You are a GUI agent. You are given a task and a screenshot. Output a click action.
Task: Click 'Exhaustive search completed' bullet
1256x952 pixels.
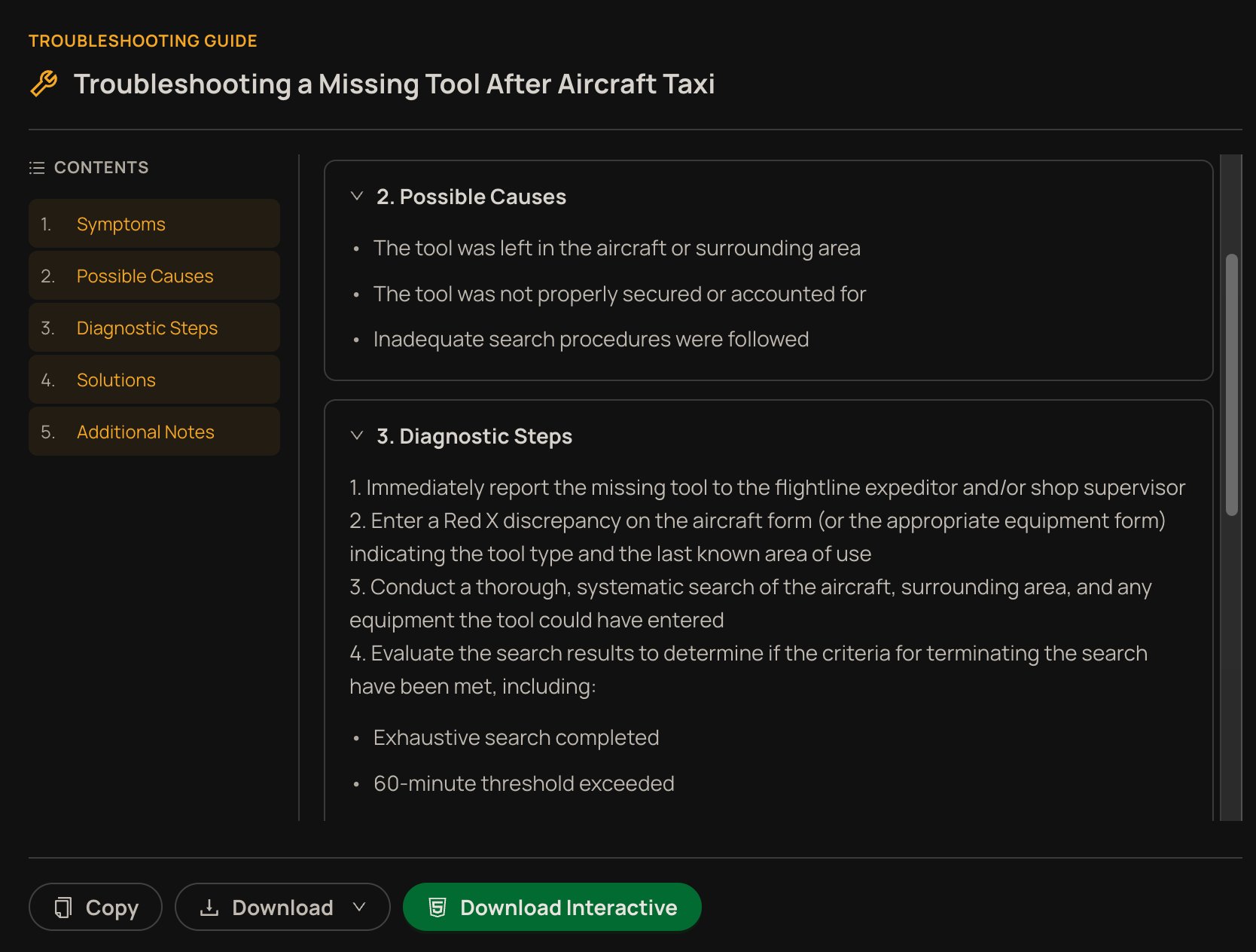click(516, 737)
